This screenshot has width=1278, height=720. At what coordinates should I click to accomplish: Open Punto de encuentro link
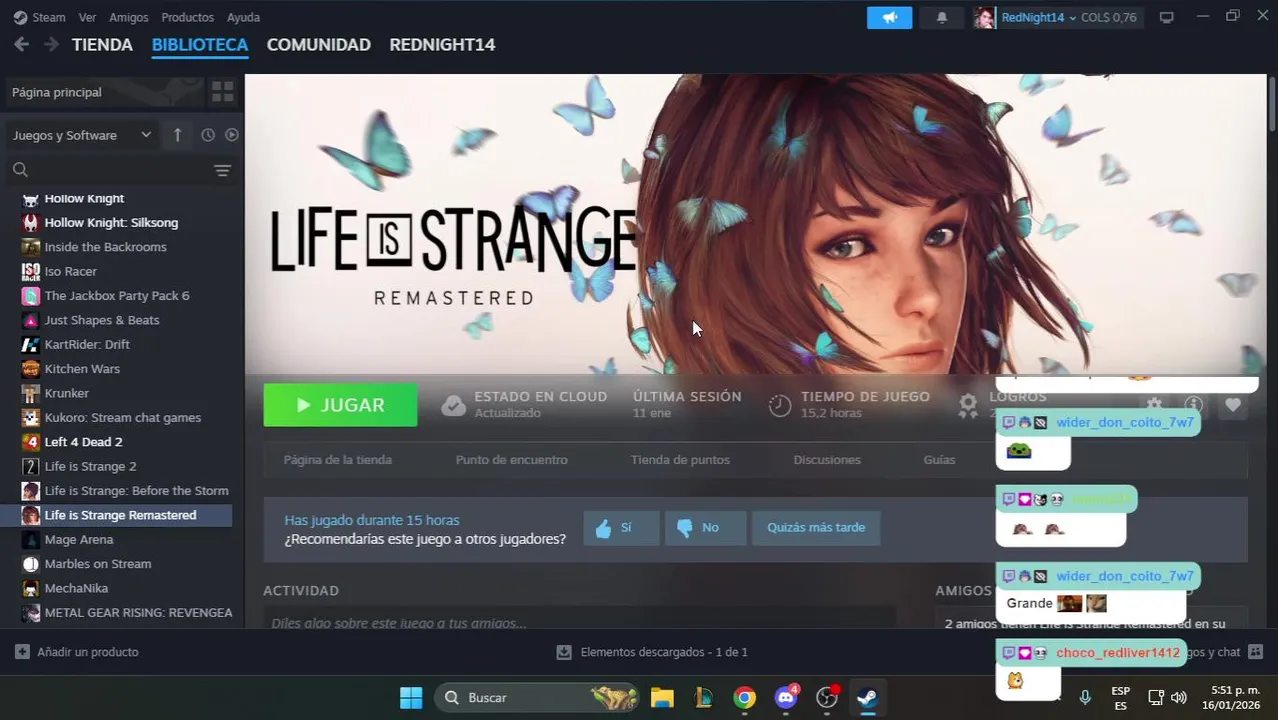point(511,460)
